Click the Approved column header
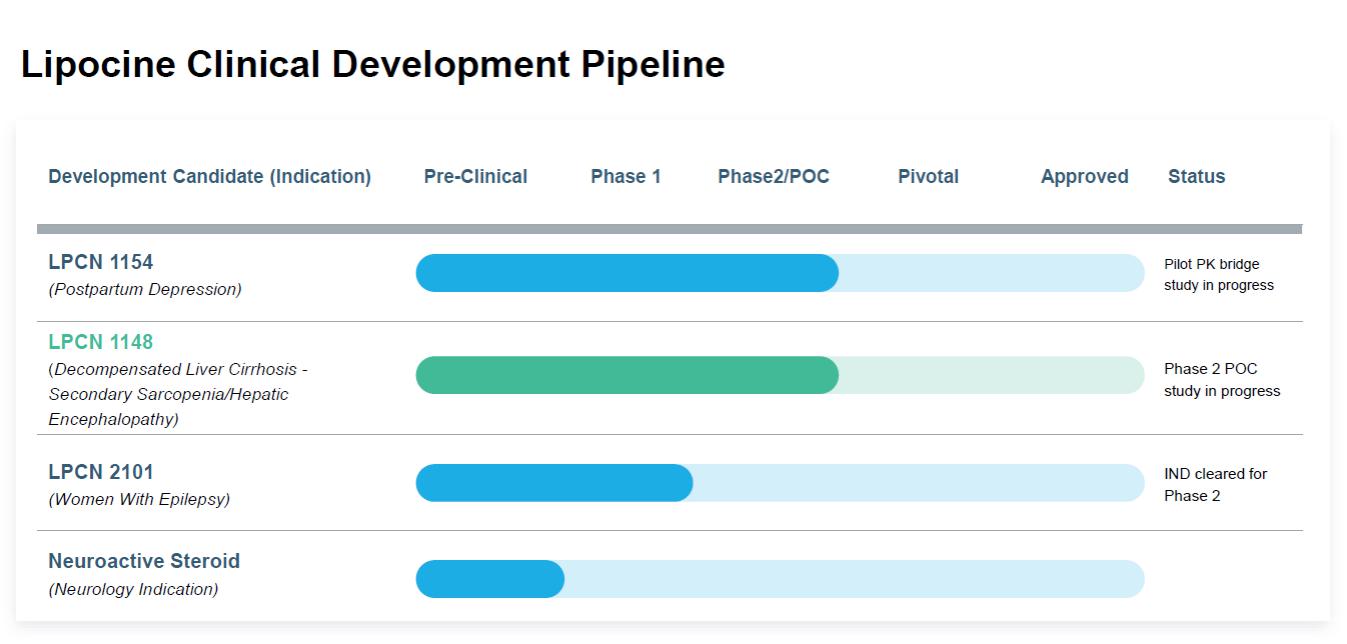This screenshot has height=644, width=1347. [x=1084, y=177]
